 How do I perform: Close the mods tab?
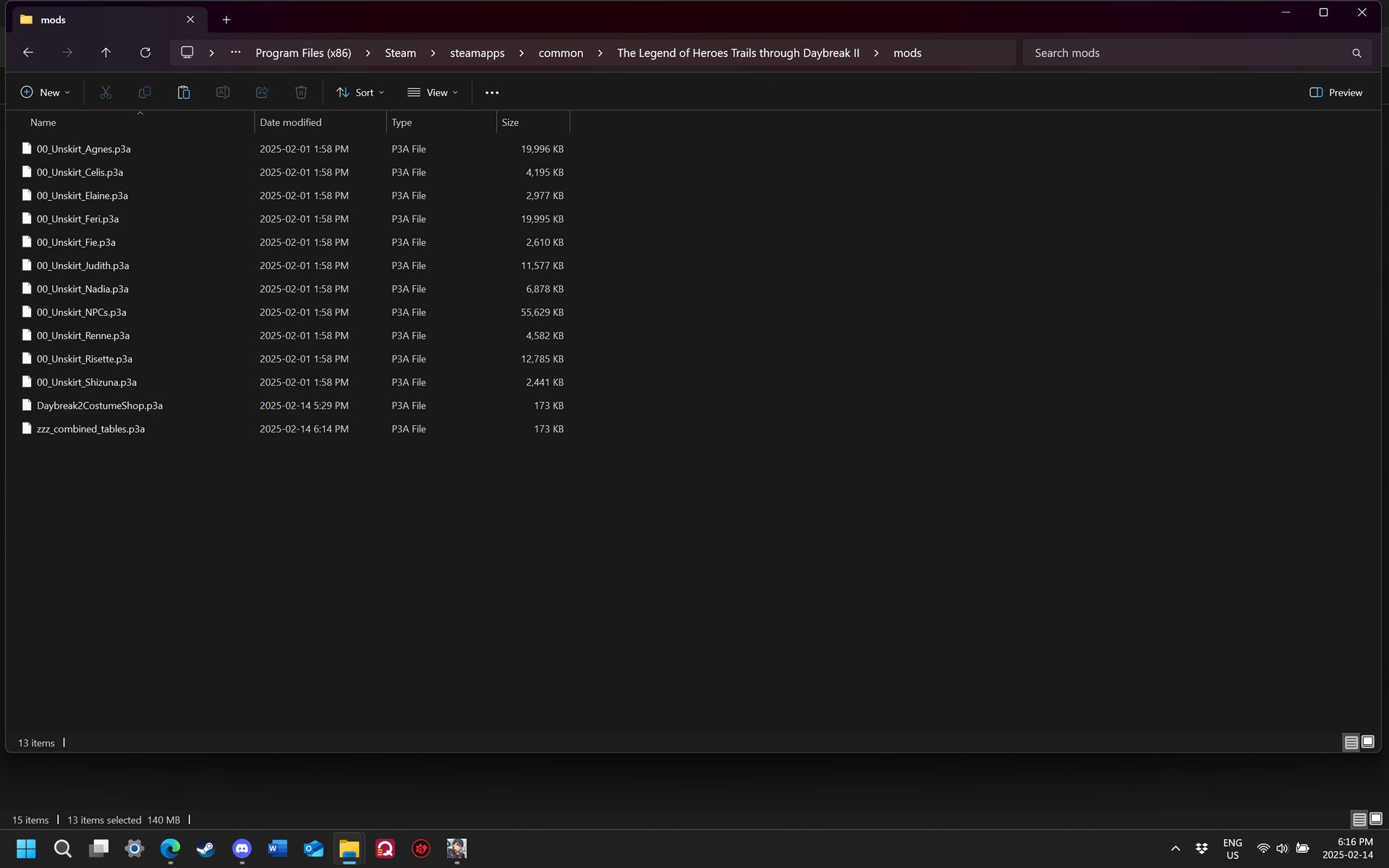click(x=190, y=20)
